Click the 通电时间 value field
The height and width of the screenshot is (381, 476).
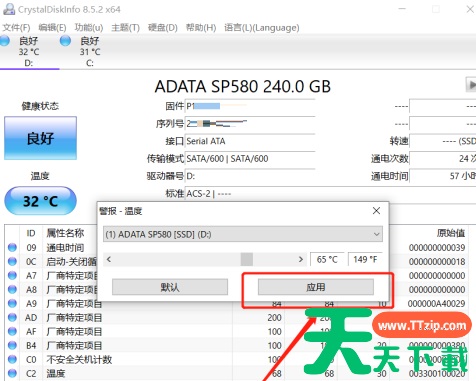click(x=443, y=176)
